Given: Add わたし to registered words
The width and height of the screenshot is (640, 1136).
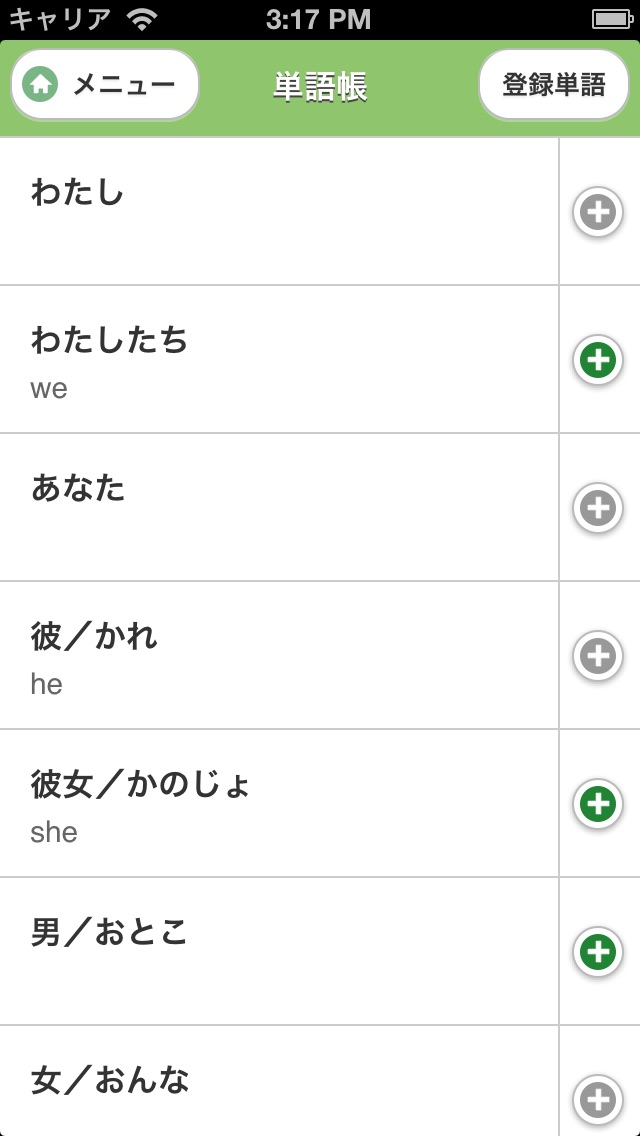Looking at the screenshot, I should click(x=598, y=212).
